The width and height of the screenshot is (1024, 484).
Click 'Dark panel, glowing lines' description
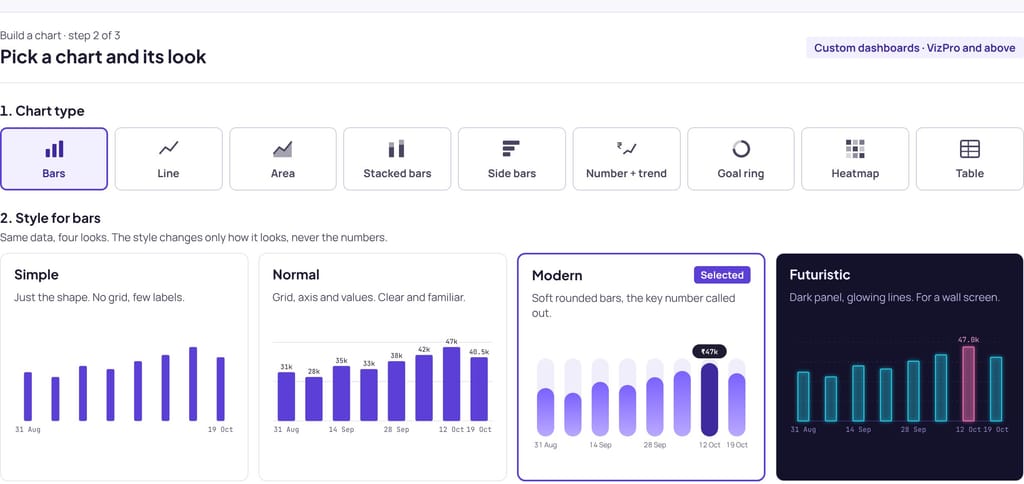click(x=895, y=297)
